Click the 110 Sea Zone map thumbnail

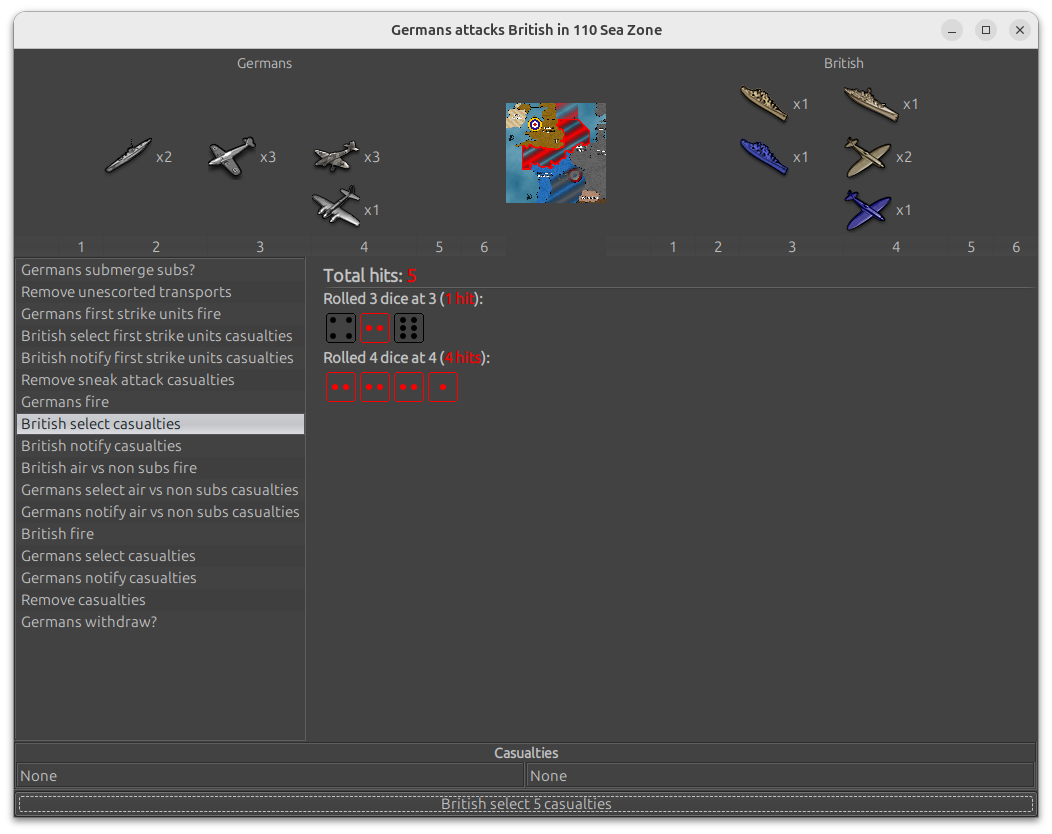point(555,153)
